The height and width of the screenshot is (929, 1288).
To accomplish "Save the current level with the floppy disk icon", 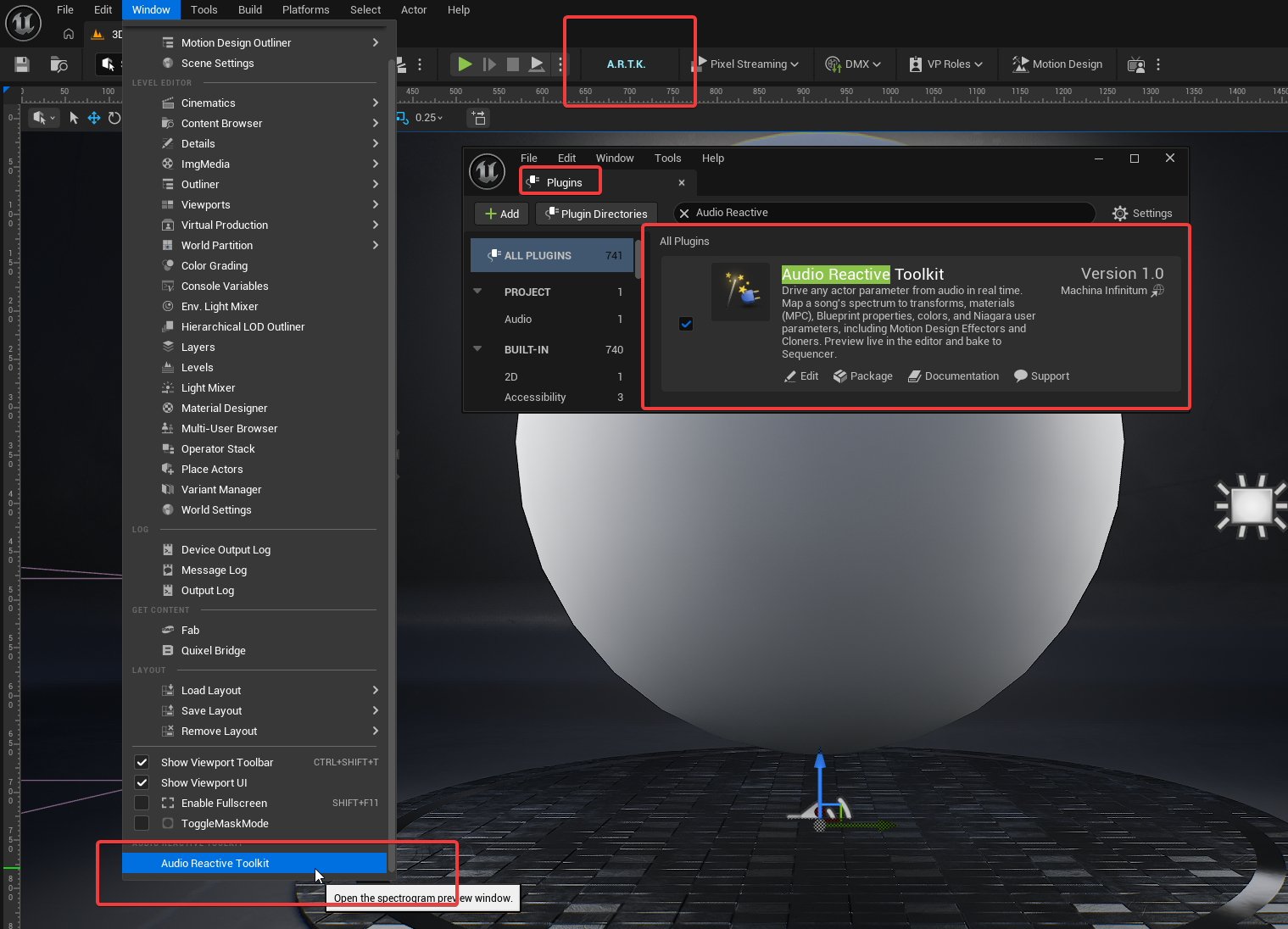I will pyautogui.click(x=22, y=64).
